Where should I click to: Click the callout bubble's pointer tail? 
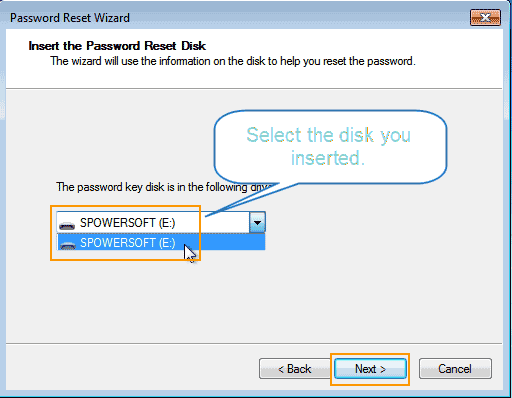[x=253, y=199]
